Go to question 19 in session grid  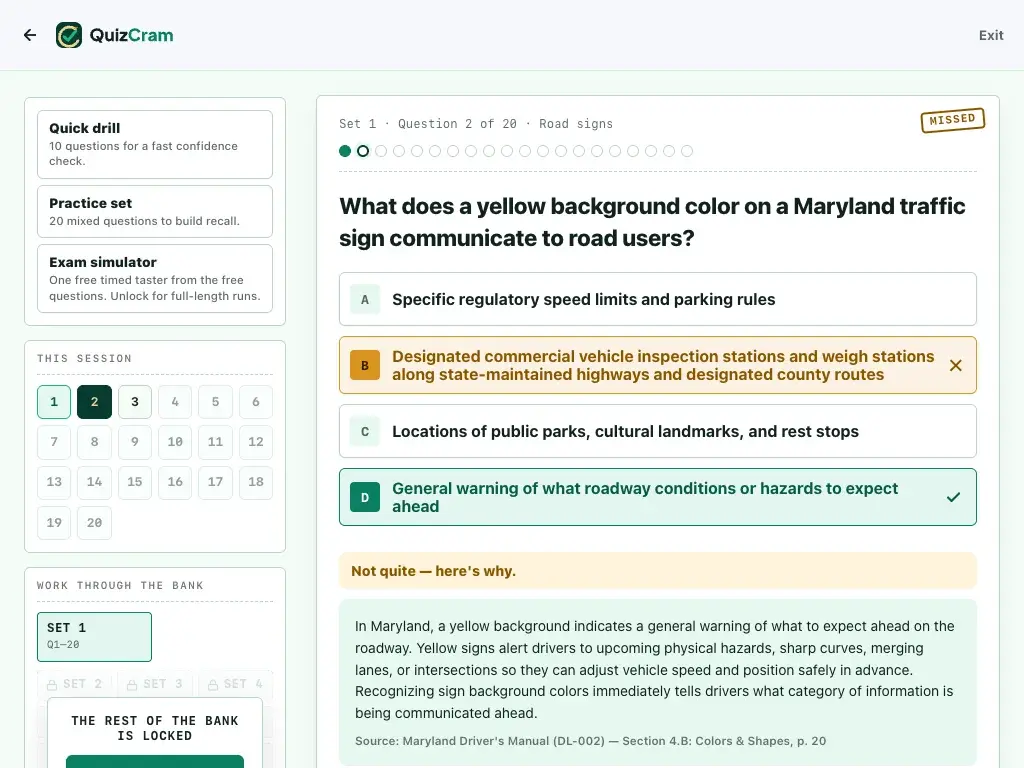click(54, 522)
